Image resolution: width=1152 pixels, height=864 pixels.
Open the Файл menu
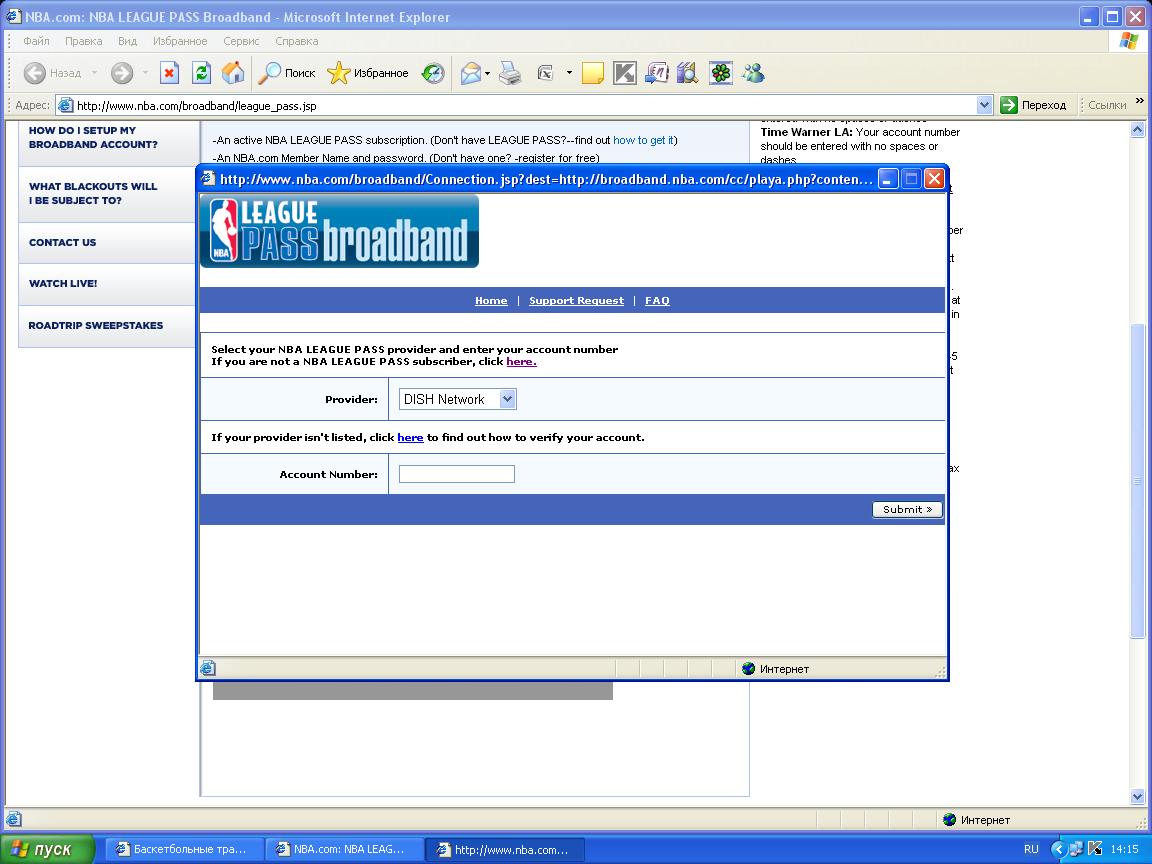point(36,41)
